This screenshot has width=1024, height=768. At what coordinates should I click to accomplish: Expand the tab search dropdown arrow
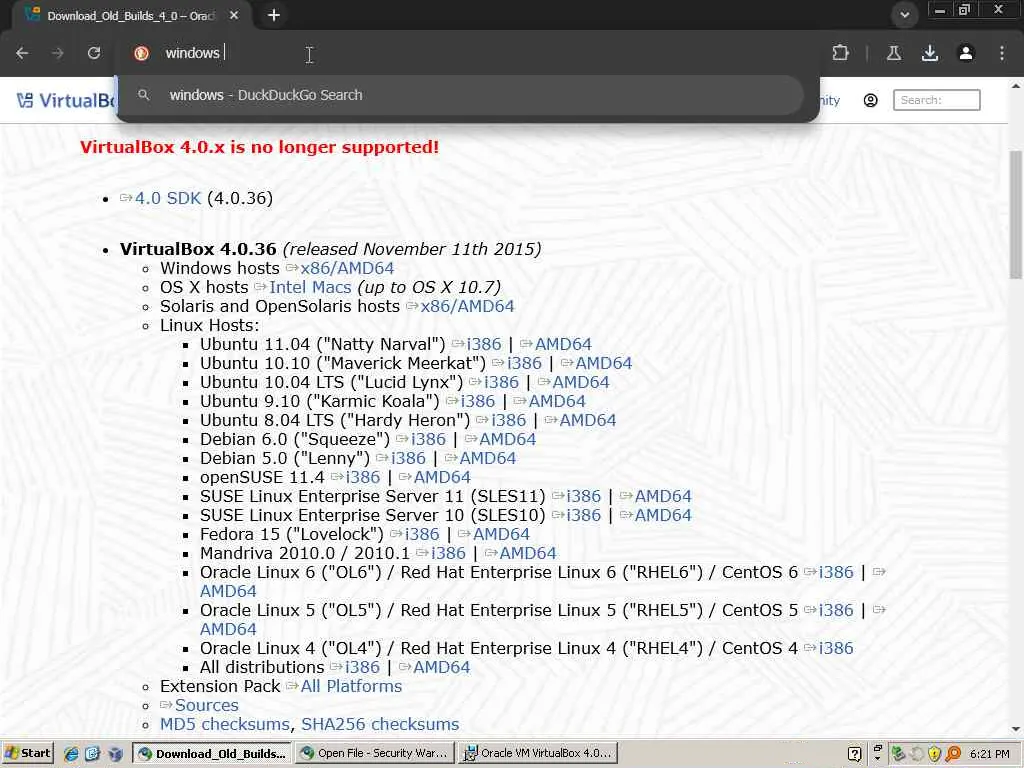[x=904, y=15]
